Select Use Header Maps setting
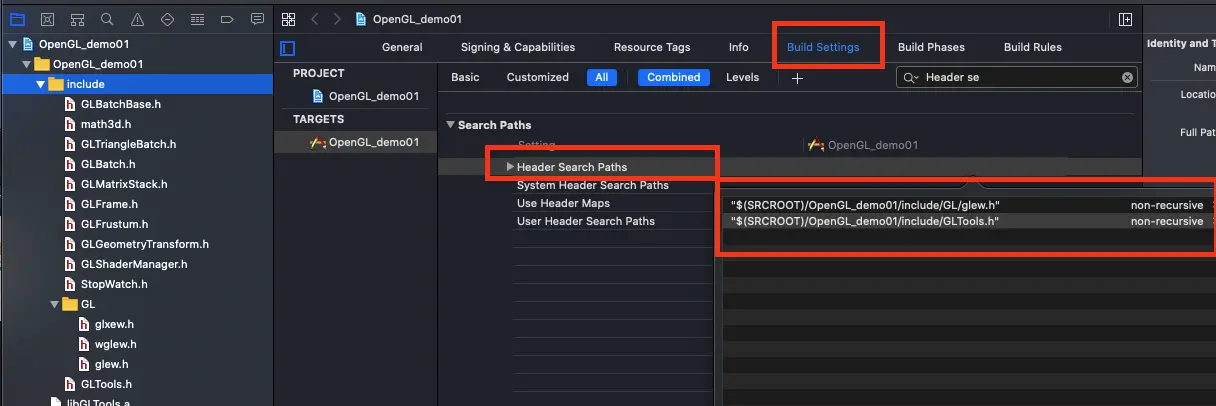This screenshot has width=1216, height=406. point(563,203)
